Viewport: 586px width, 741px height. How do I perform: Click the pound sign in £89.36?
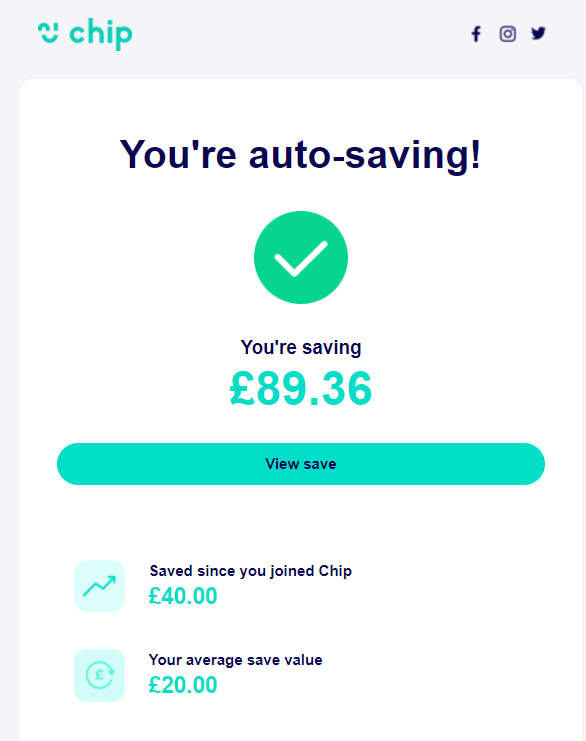[242, 388]
